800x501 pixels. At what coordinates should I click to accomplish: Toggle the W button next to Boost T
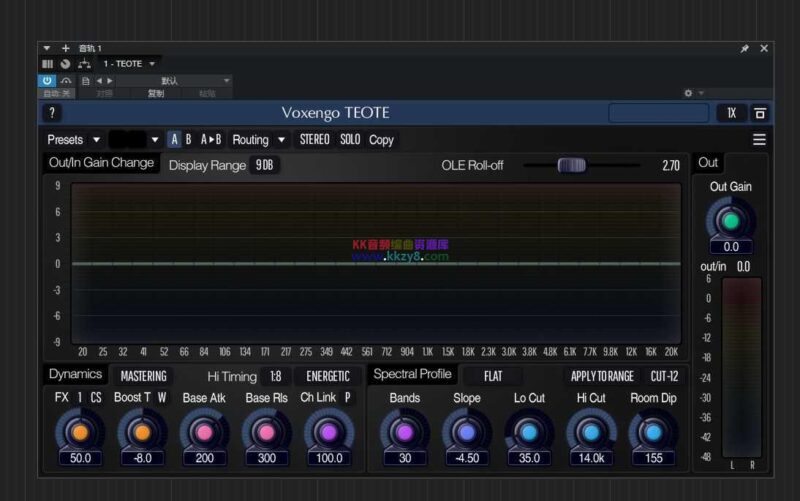click(162, 397)
